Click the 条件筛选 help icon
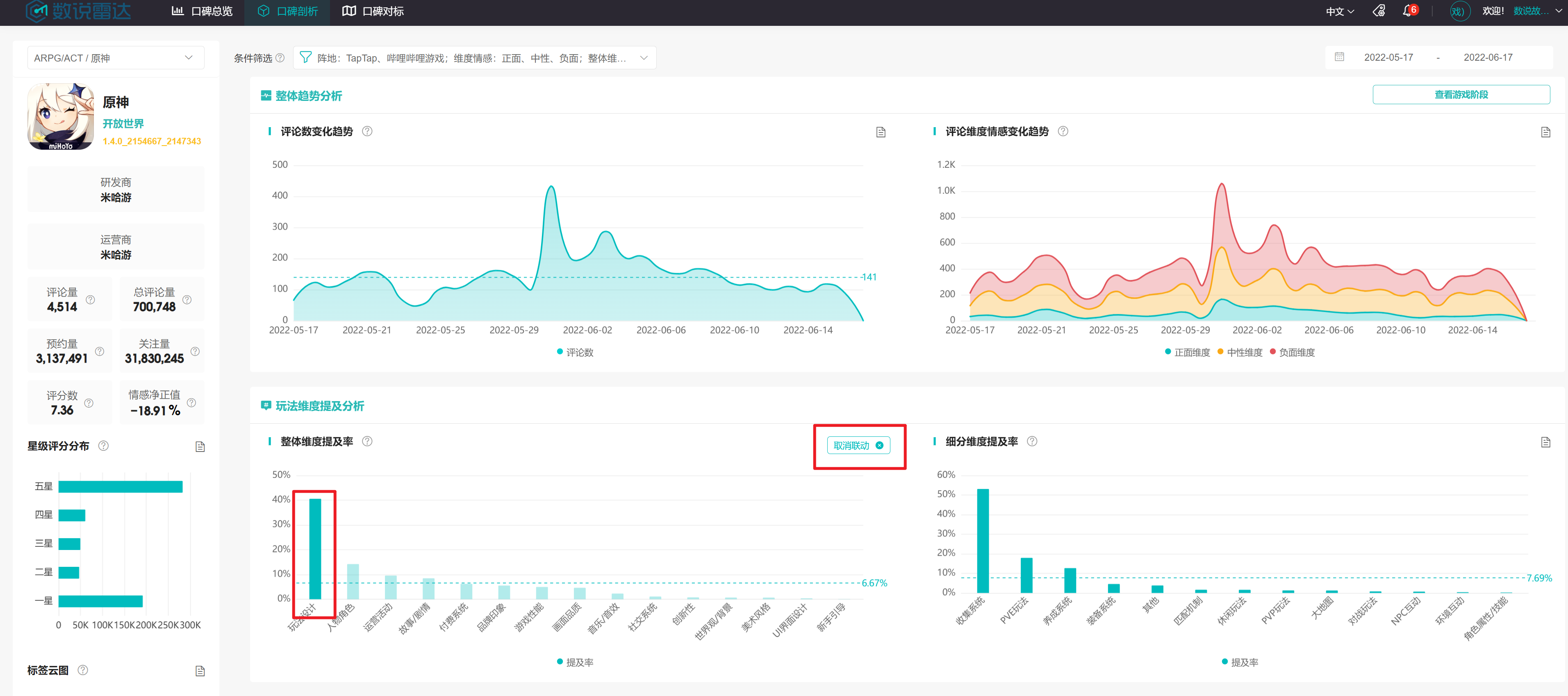 [x=280, y=58]
